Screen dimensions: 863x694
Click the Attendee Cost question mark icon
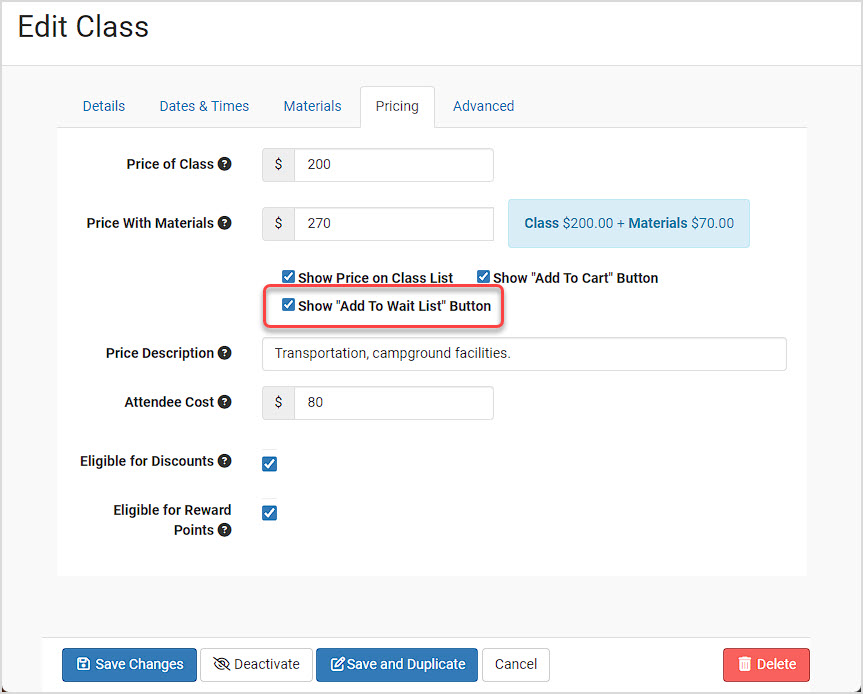click(x=225, y=402)
